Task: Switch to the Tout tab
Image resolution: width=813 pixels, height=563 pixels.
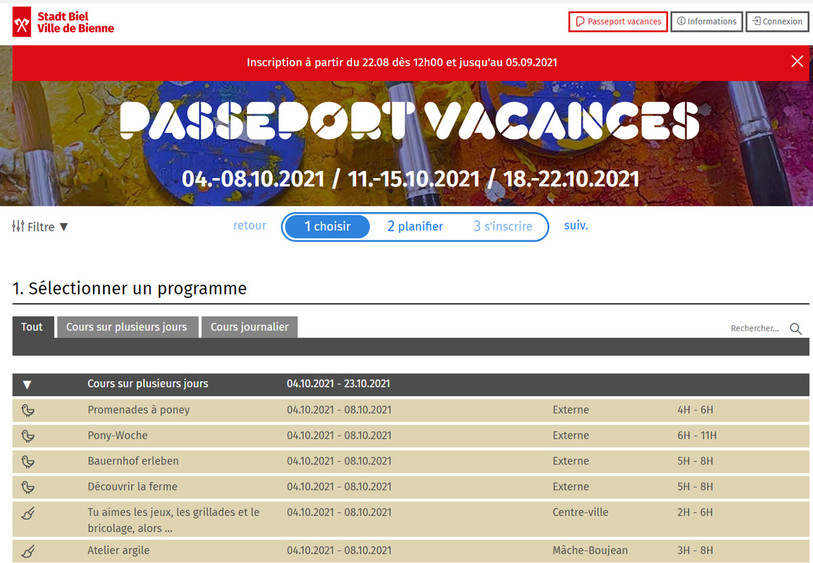Action: pos(32,327)
